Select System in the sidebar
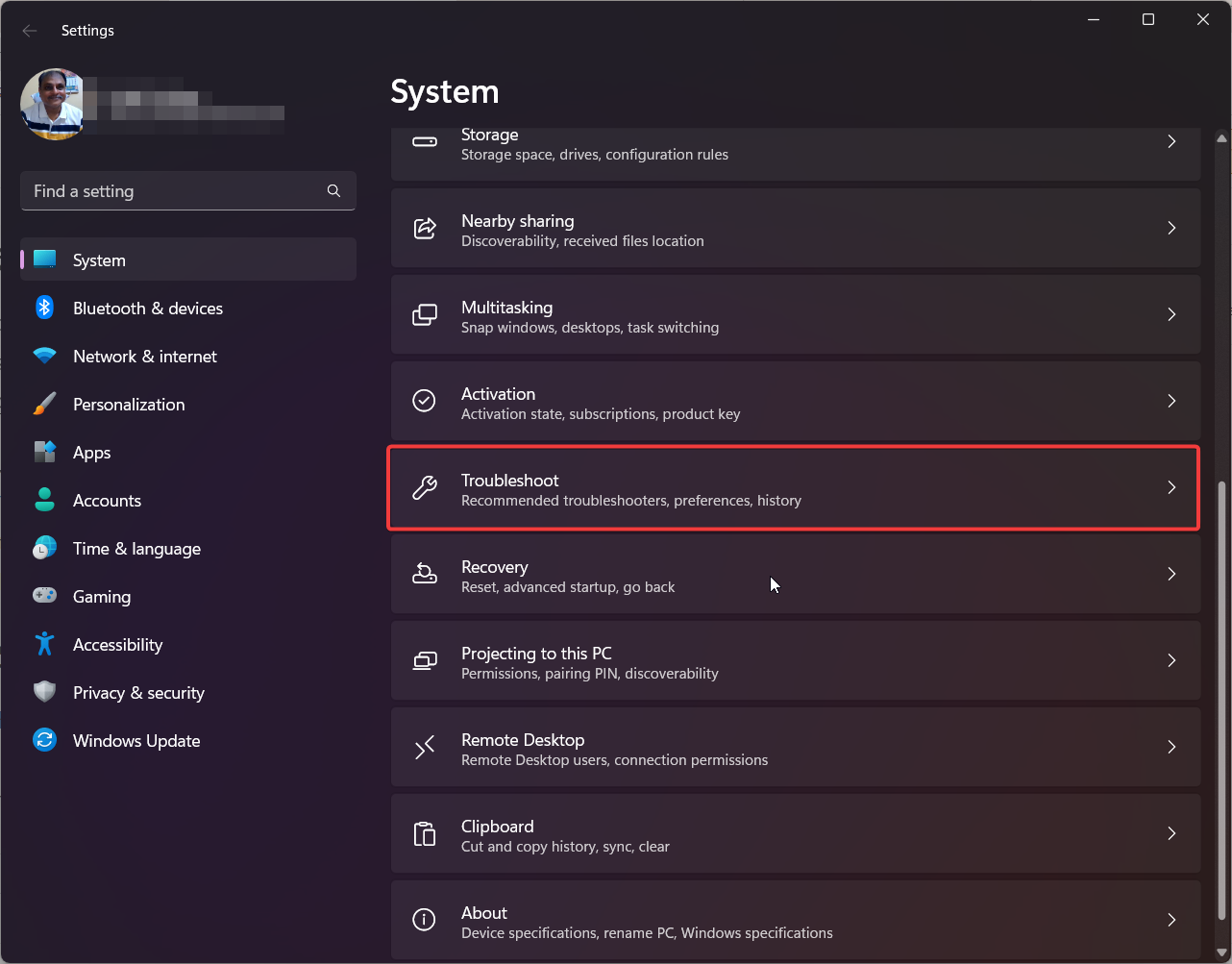The width and height of the screenshot is (1232, 964). pos(188,260)
